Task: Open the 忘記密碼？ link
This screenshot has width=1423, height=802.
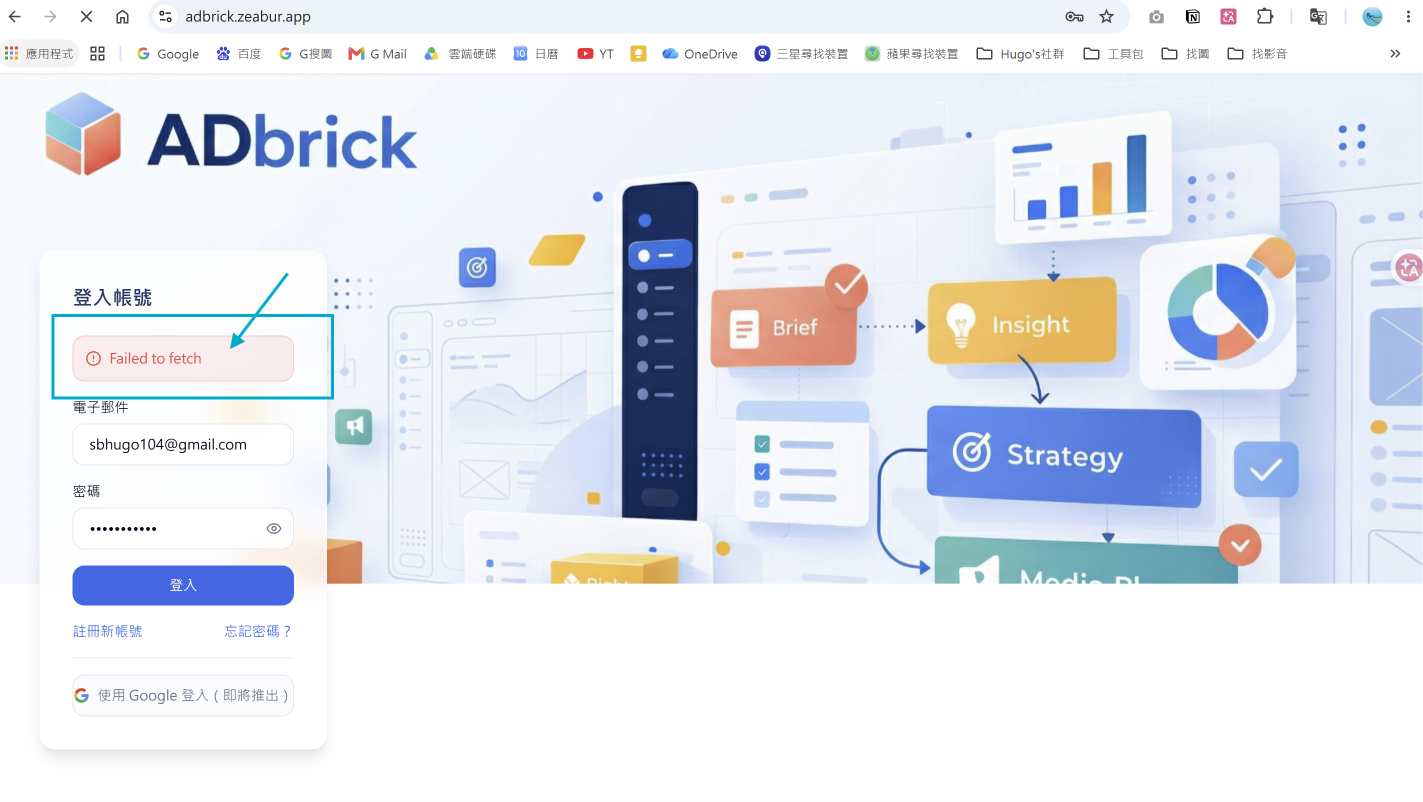Action: click(x=259, y=631)
